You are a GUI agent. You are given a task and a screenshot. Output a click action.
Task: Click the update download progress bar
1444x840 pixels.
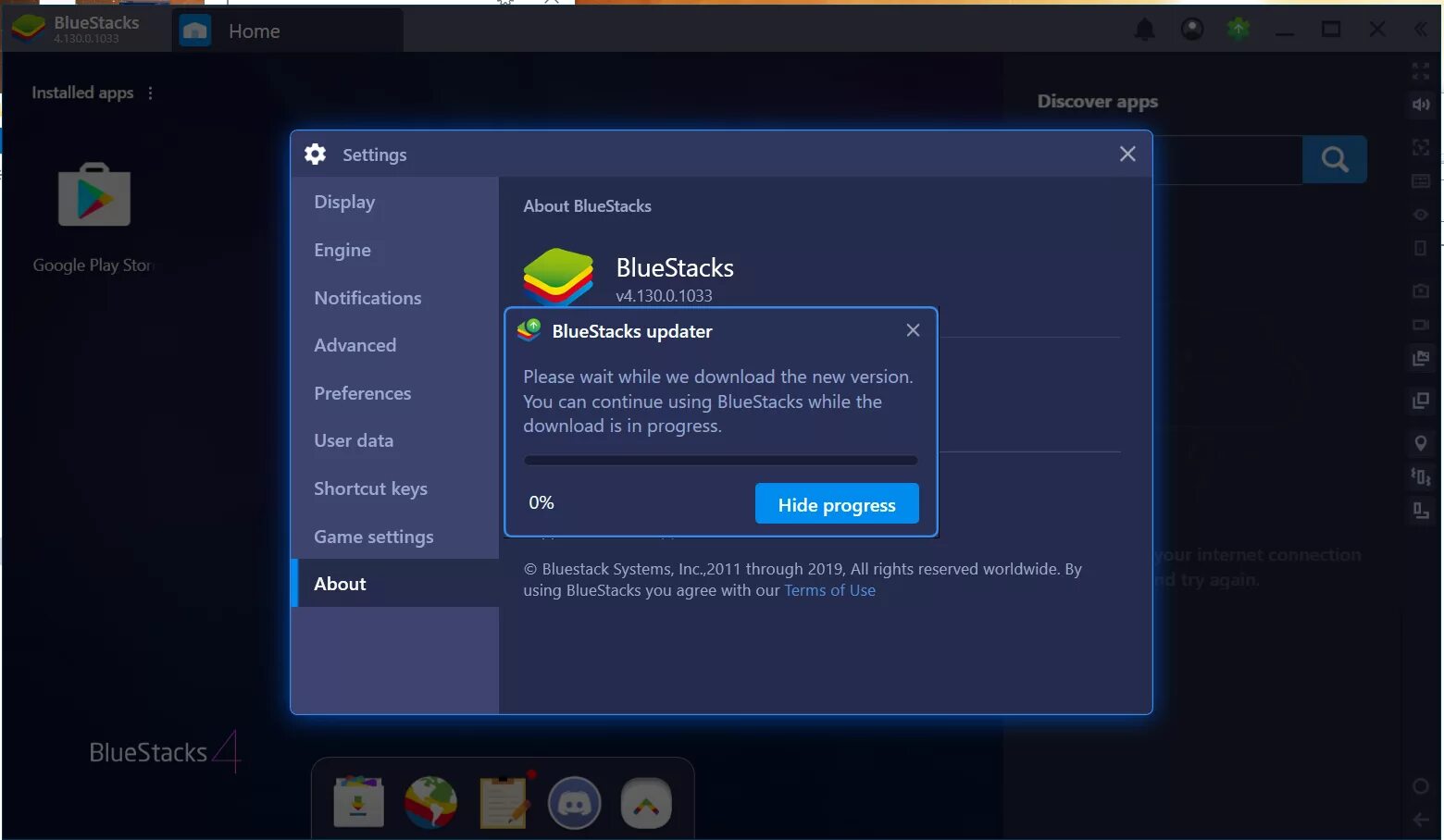(x=720, y=460)
